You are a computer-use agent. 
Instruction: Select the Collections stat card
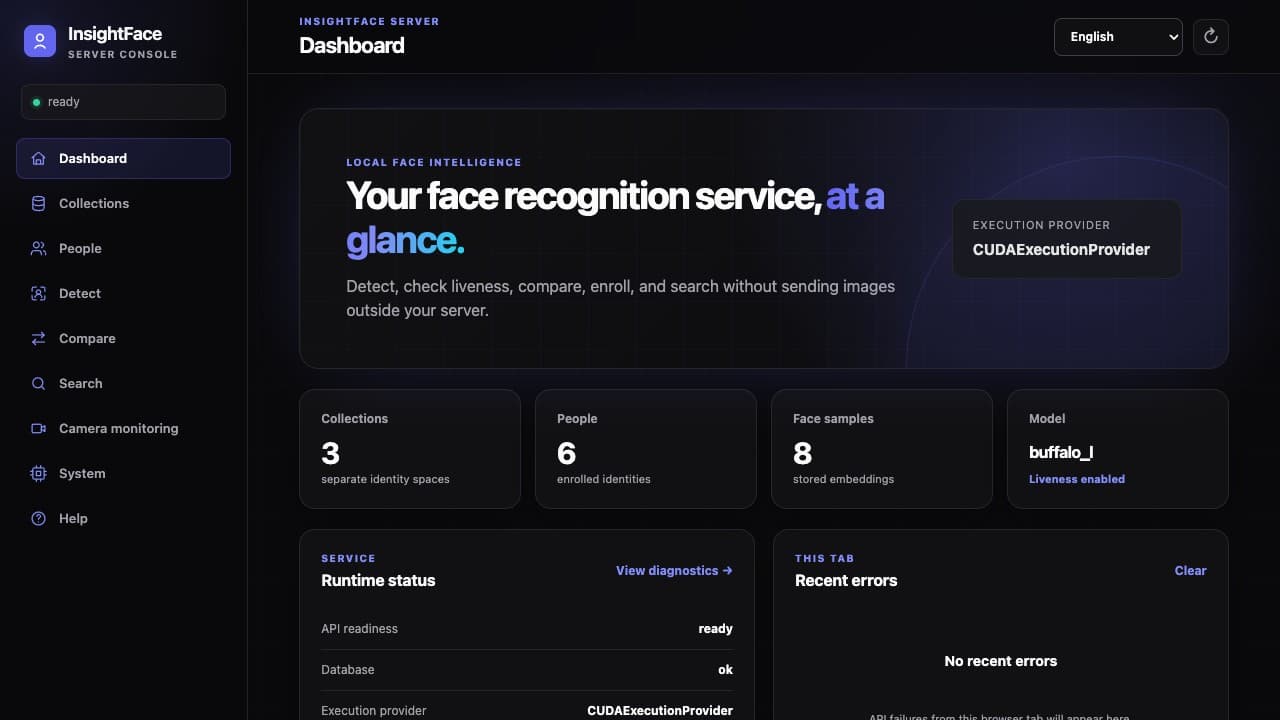(410, 449)
